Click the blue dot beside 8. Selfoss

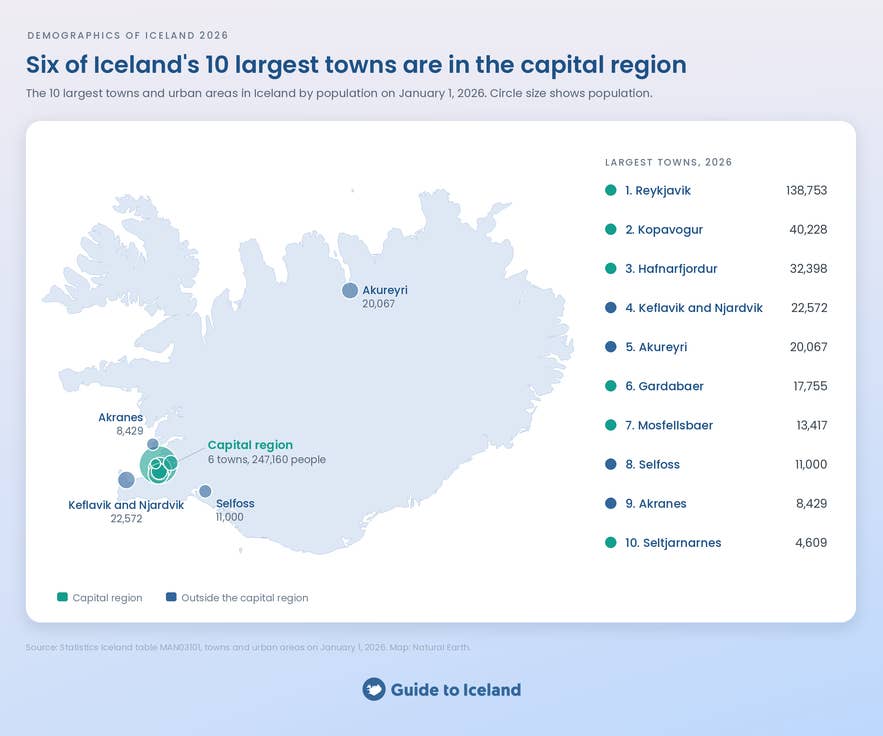(x=610, y=464)
